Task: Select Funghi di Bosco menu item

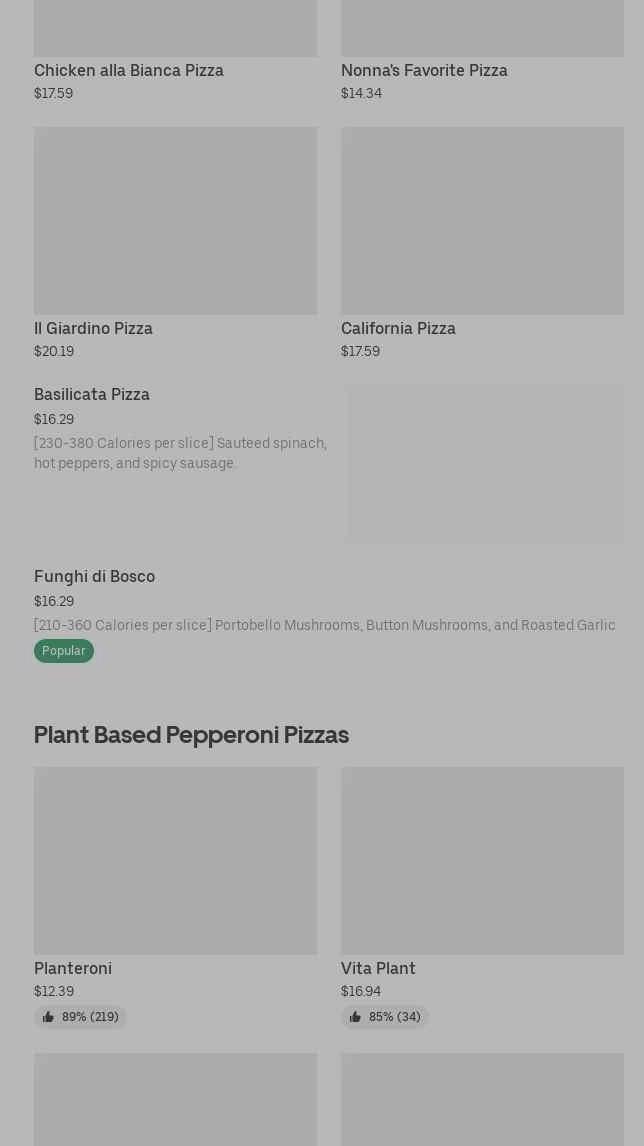Action: pos(95,577)
